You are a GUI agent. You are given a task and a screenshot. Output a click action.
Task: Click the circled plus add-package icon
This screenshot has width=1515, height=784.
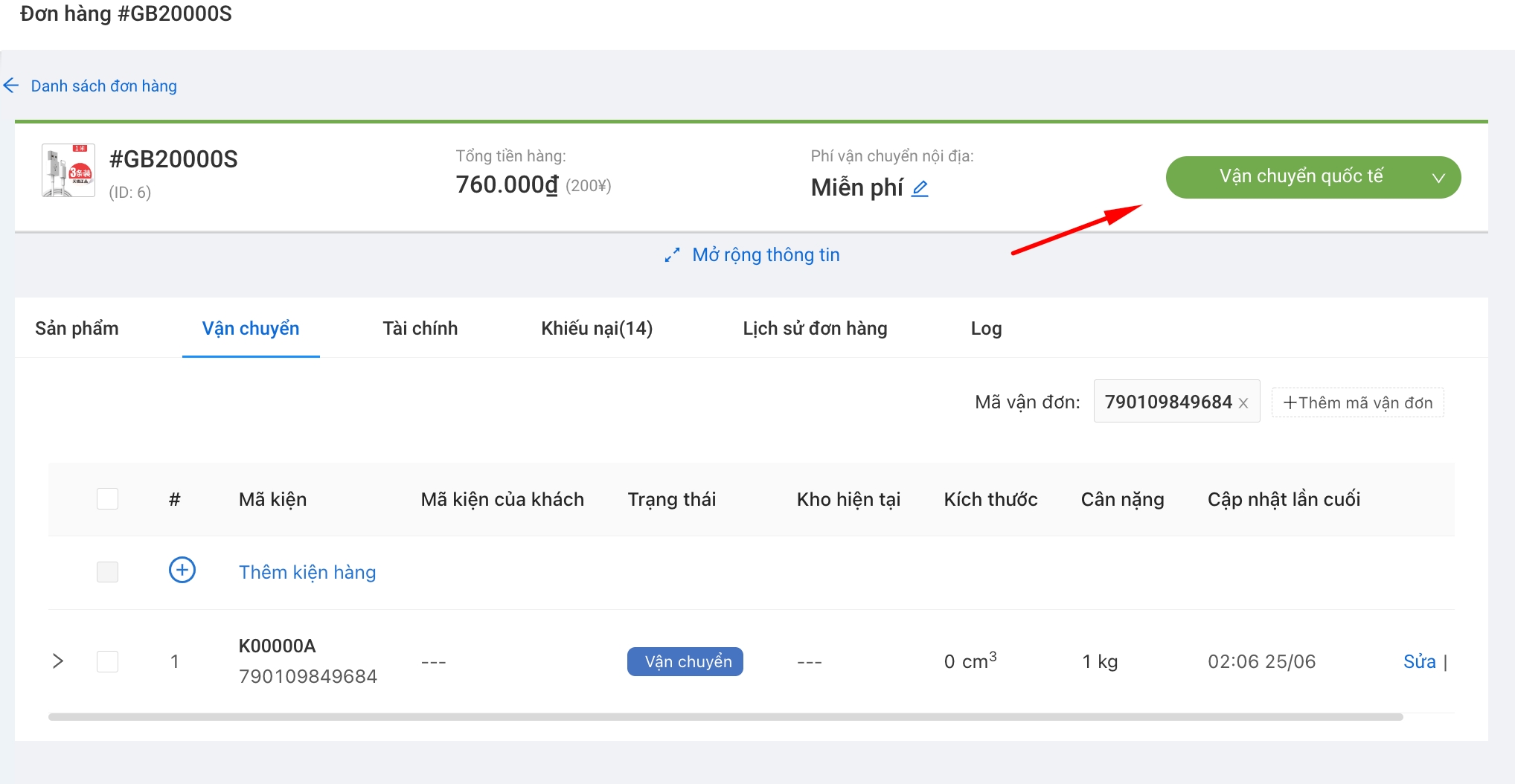pos(182,571)
